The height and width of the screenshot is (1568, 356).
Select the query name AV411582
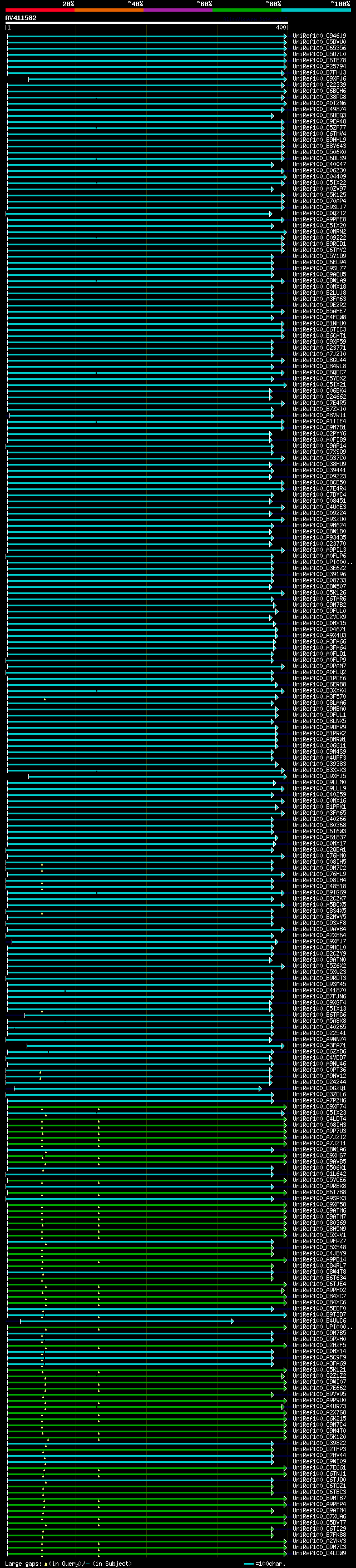click(21, 18)
